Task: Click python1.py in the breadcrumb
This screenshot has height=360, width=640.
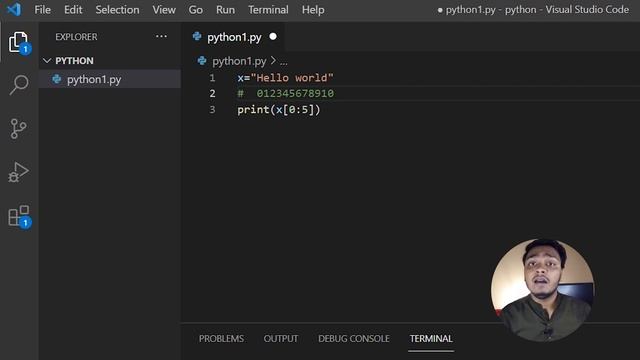Action: click(239, 61)
